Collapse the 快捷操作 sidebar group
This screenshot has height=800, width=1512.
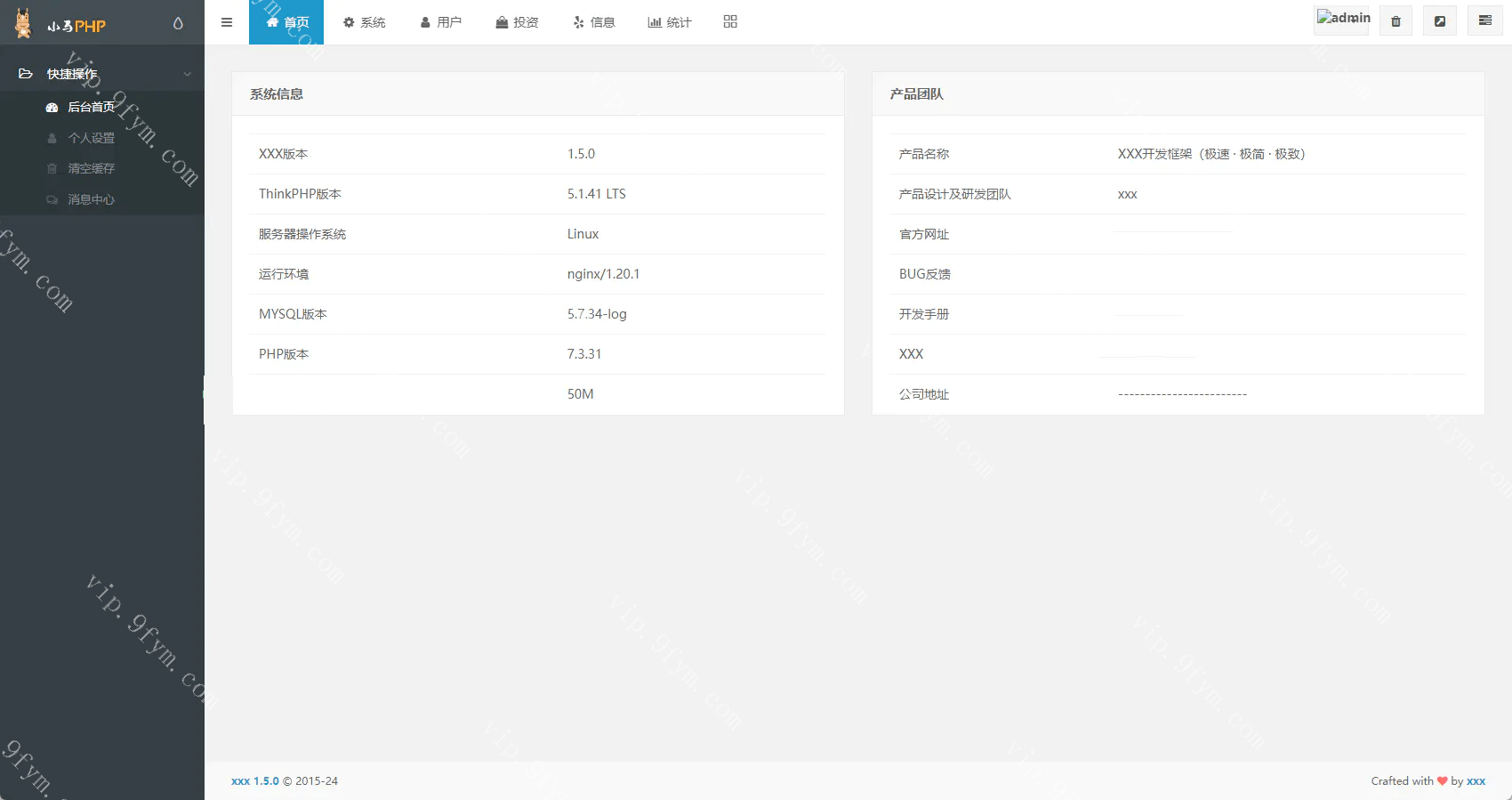tap(102, 74)
